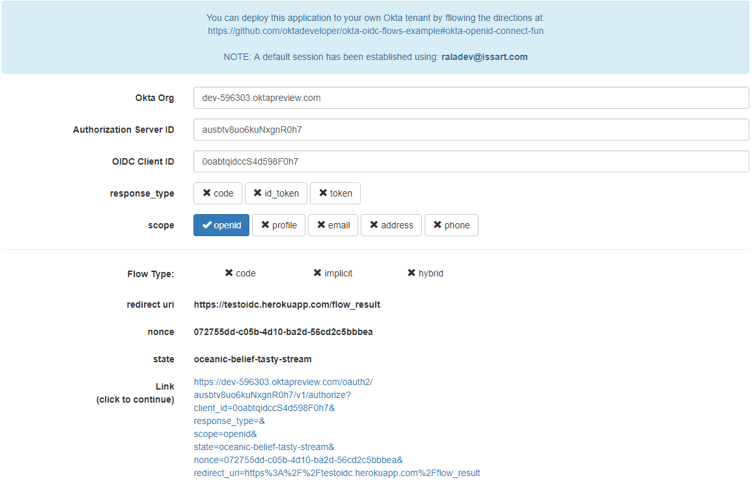Enable the profile scope
Screen dimensions: 754x486
point(279,225)
